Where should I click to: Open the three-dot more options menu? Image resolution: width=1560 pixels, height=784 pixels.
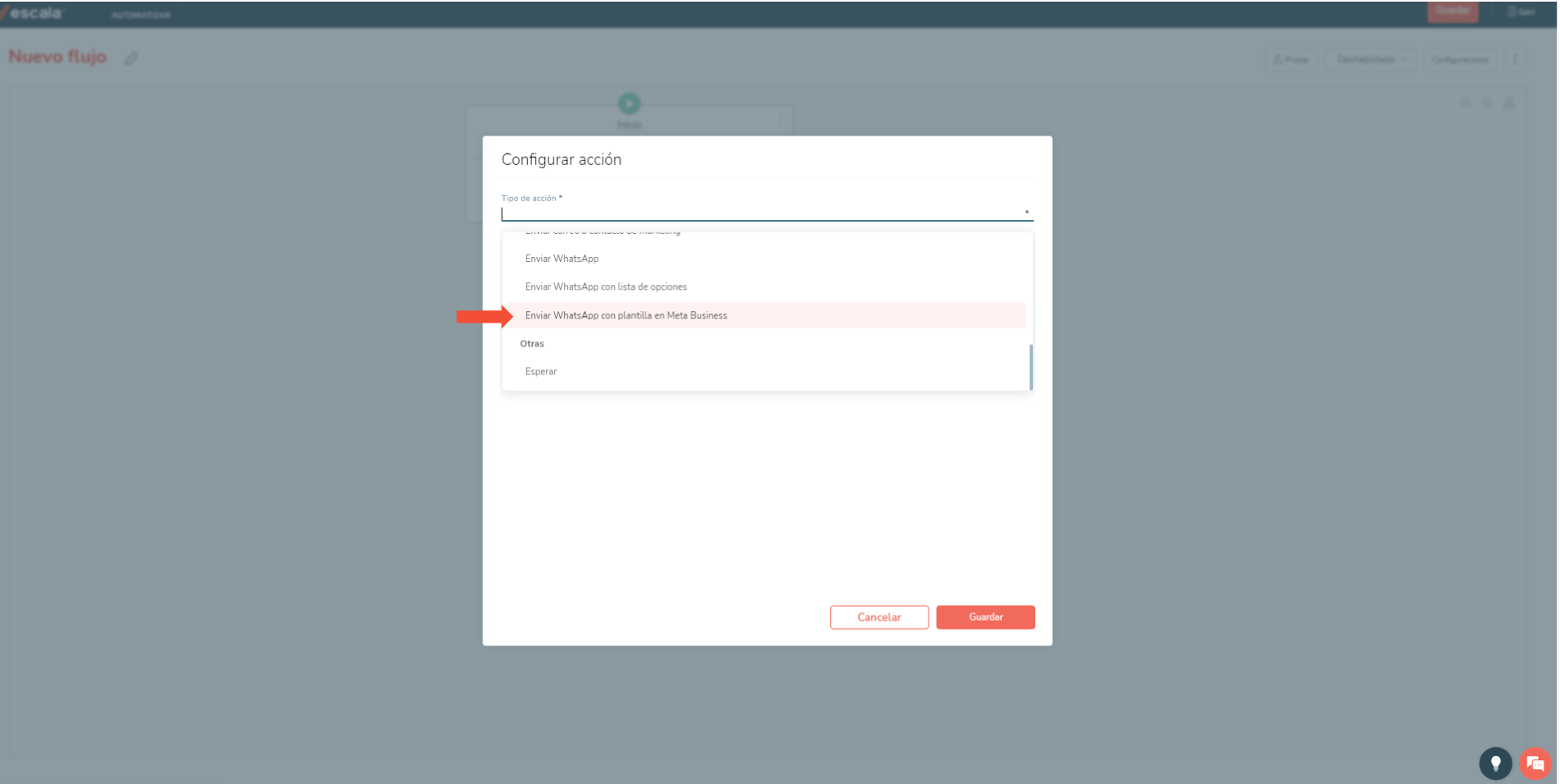[x=1515, y=59]
